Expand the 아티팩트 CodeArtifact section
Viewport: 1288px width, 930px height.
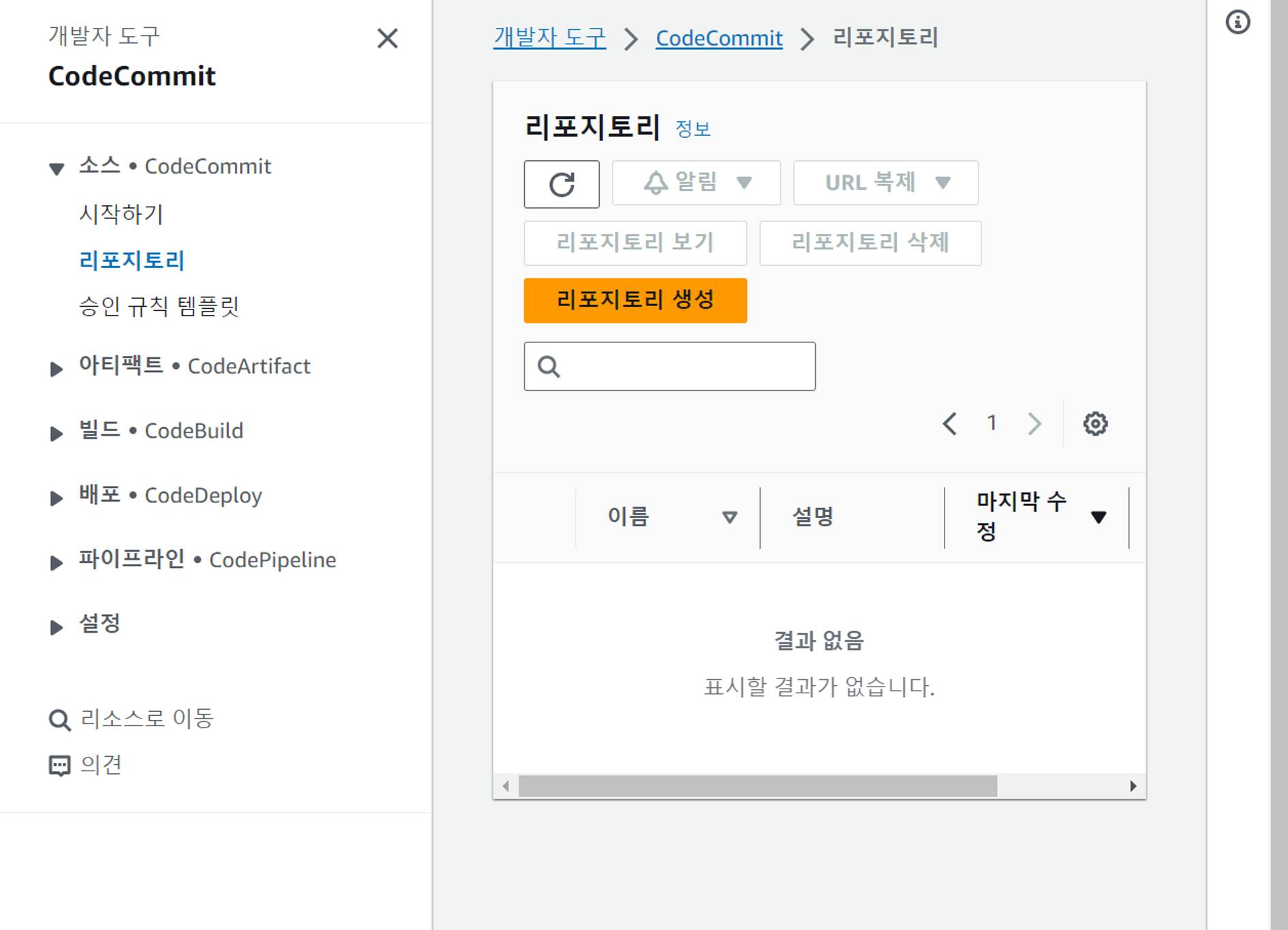(57, 369)
